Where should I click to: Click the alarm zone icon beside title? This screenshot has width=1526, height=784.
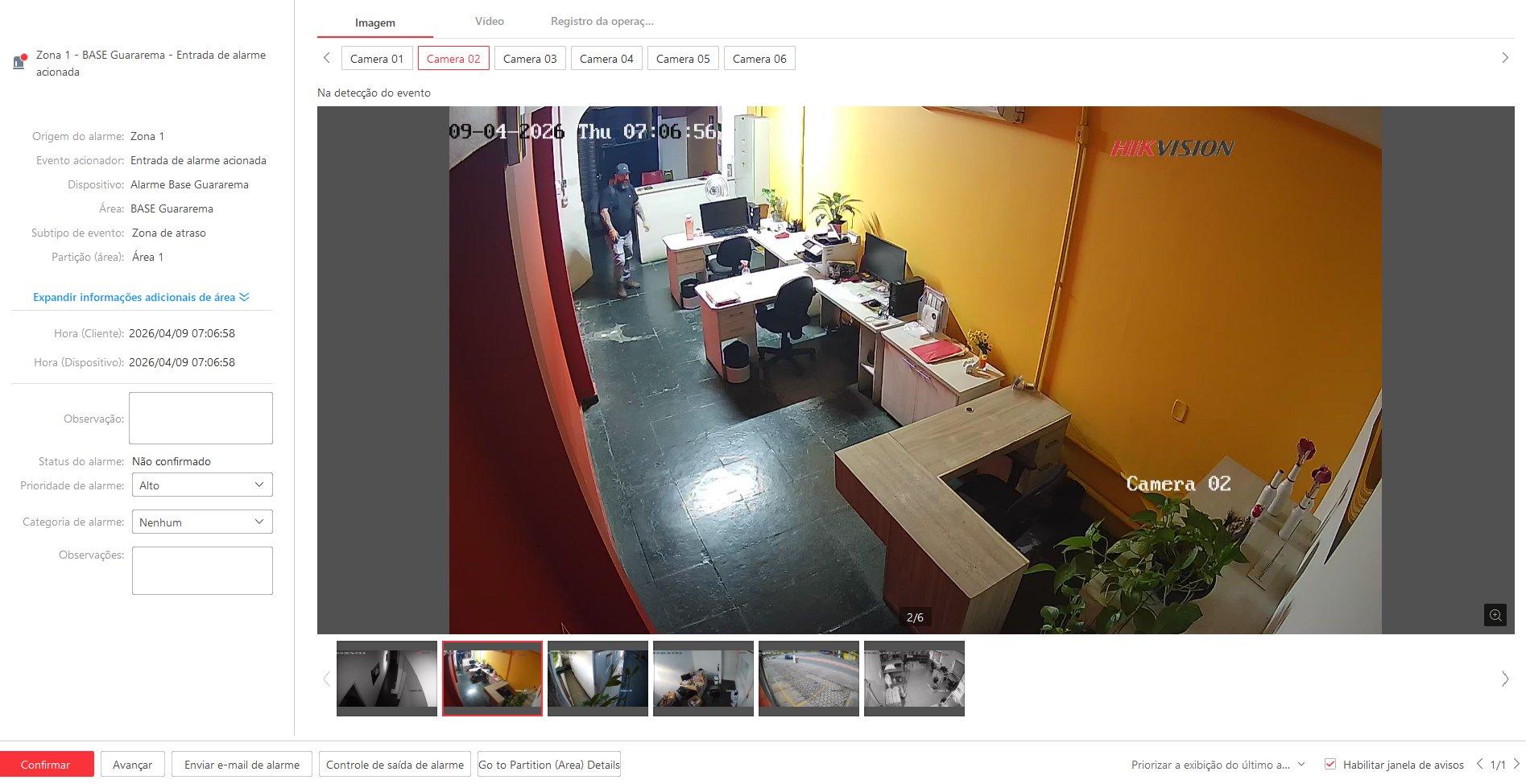[20, 62]
